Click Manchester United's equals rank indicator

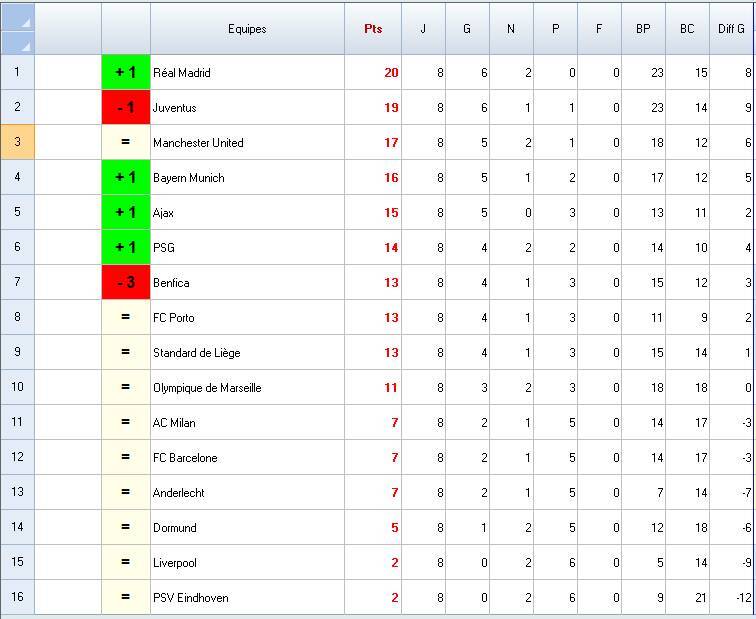tap(125, 142)
